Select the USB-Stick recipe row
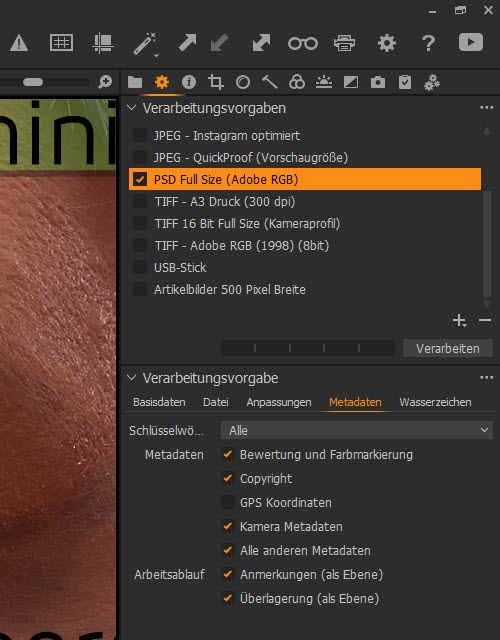This screenshot has width=500, height=640. [x=305, y=267]
